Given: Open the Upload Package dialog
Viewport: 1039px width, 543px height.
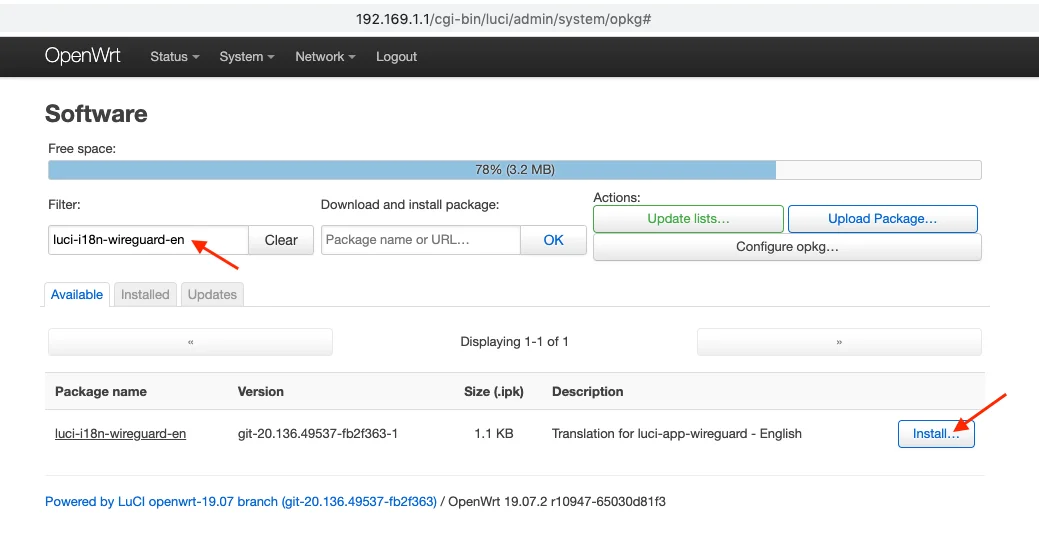Looking at the screenshot, I should (882, 219).
